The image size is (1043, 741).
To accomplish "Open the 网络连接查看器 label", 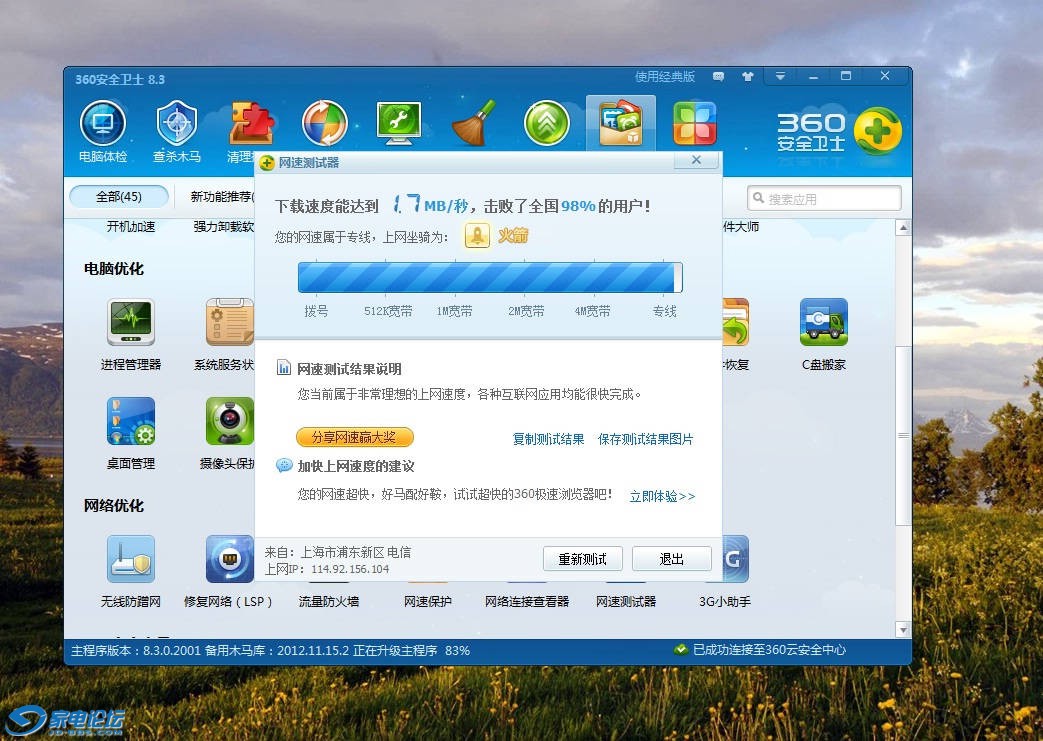I will 527,601.
